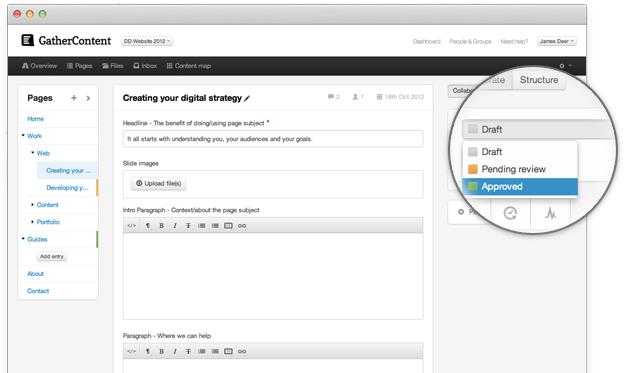Open the DD Website 2012 project dropdown
The image size is (624, 373).
click(x=147, y=41)
